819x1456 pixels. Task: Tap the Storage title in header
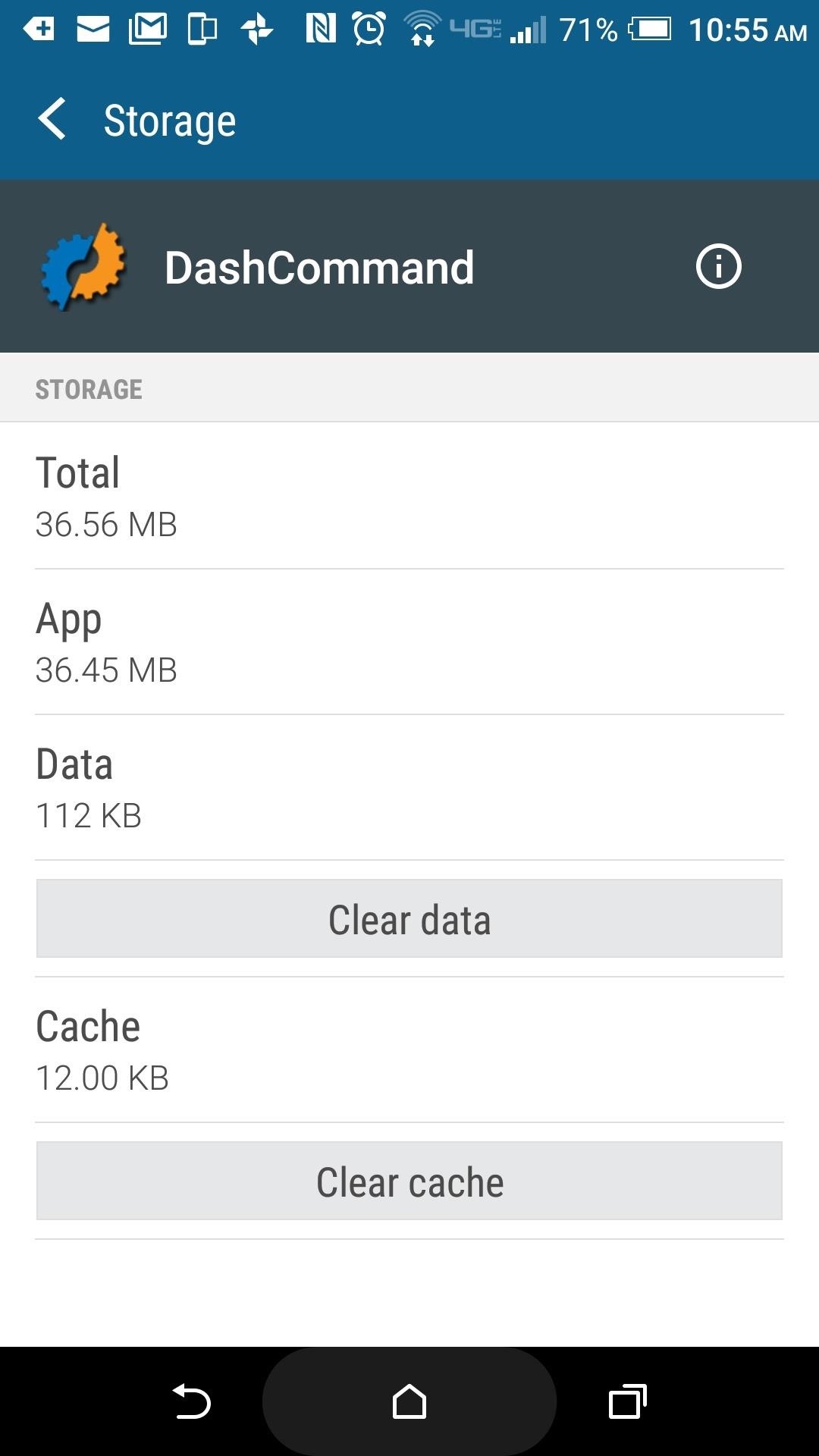tap(170, 121)
